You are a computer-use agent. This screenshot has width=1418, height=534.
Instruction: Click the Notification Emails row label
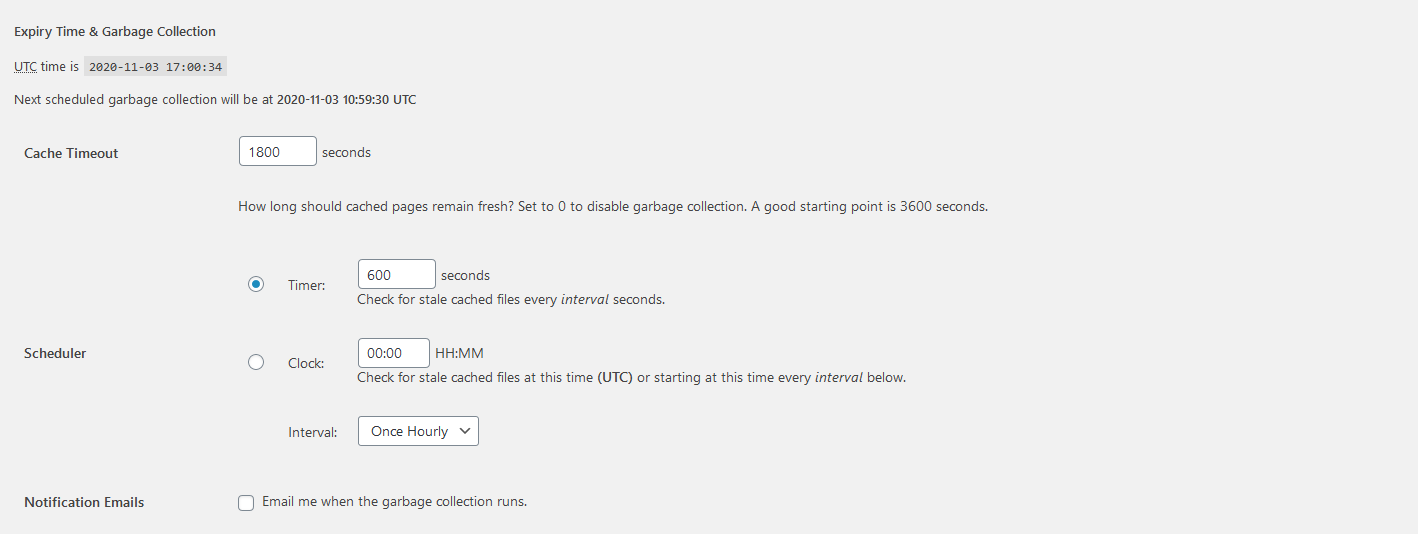(x=84, y=503)
